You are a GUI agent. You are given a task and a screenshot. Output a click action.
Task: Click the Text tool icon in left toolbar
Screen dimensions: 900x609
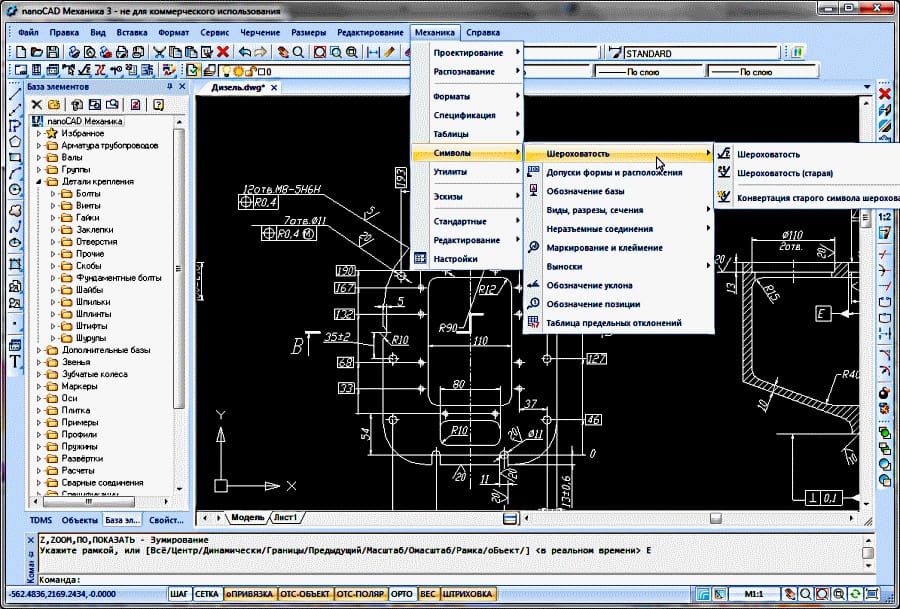(x=15, y=361)
